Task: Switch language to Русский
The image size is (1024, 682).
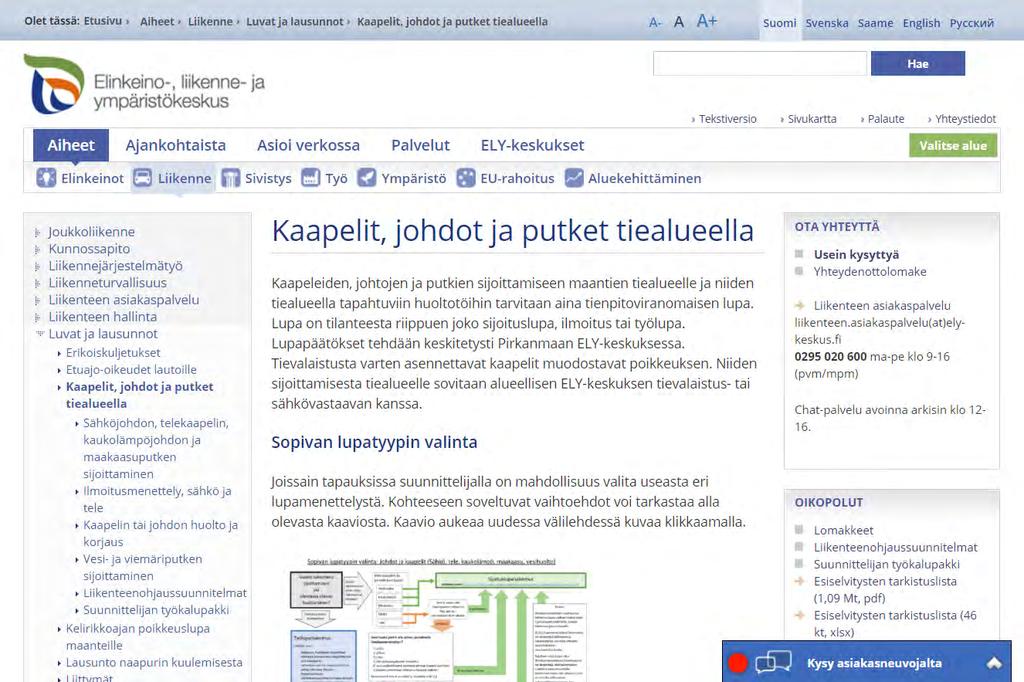Action: point(972,23)
